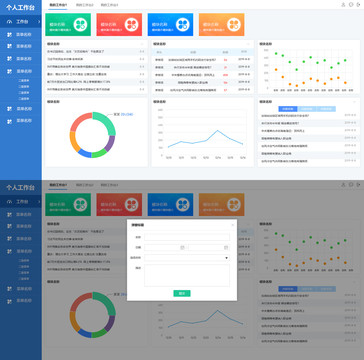Click the logout icon in the dimmed dashboard header
364x360 pixels.
pyautogui.click(x=358, y=185)
